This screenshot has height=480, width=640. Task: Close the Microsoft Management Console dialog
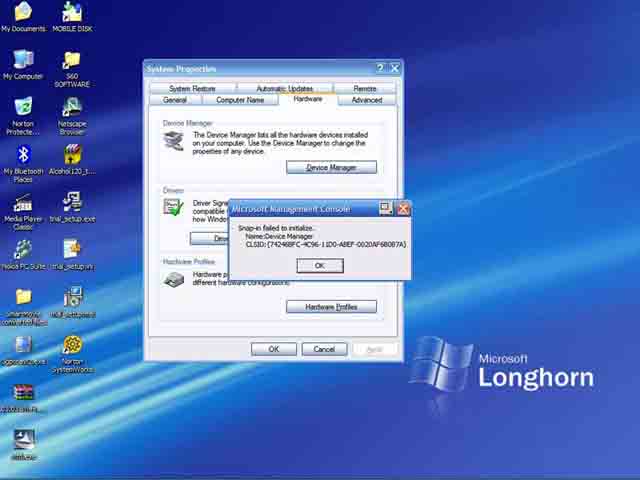click(403, 209)
